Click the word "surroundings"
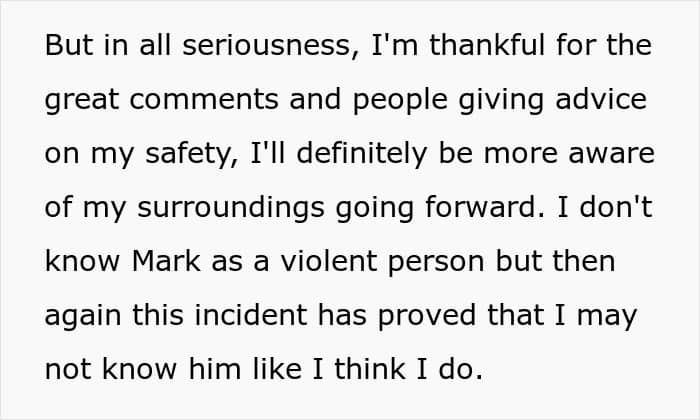 tap(242, 208)
